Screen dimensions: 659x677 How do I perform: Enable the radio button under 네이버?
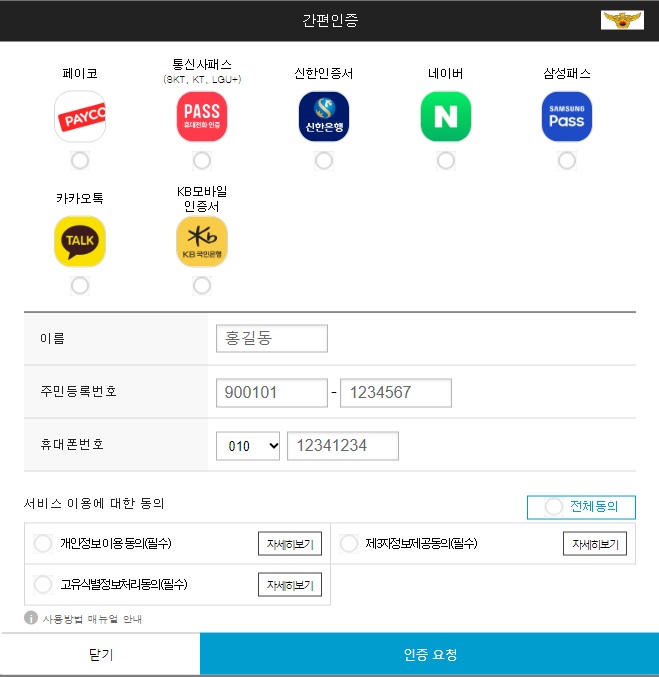pos(446,161)
